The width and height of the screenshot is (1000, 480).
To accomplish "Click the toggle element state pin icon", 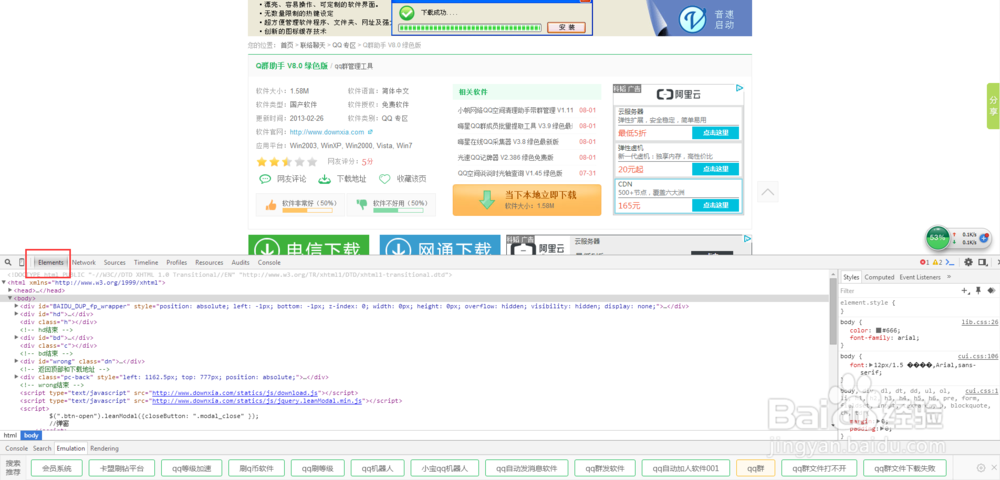I will tap(978, 291).
